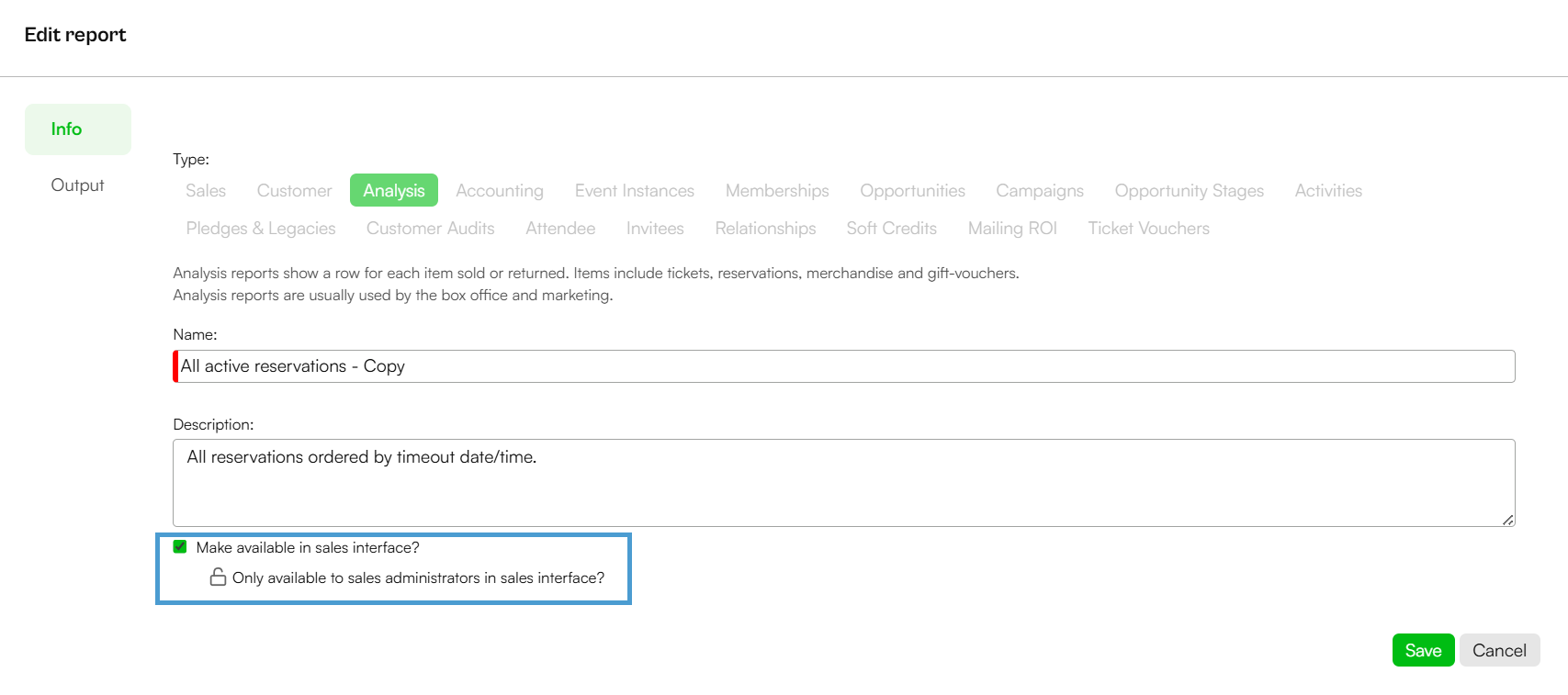Pick the Soft Credits report type
1568x695 pixels.
pos(892,228)
